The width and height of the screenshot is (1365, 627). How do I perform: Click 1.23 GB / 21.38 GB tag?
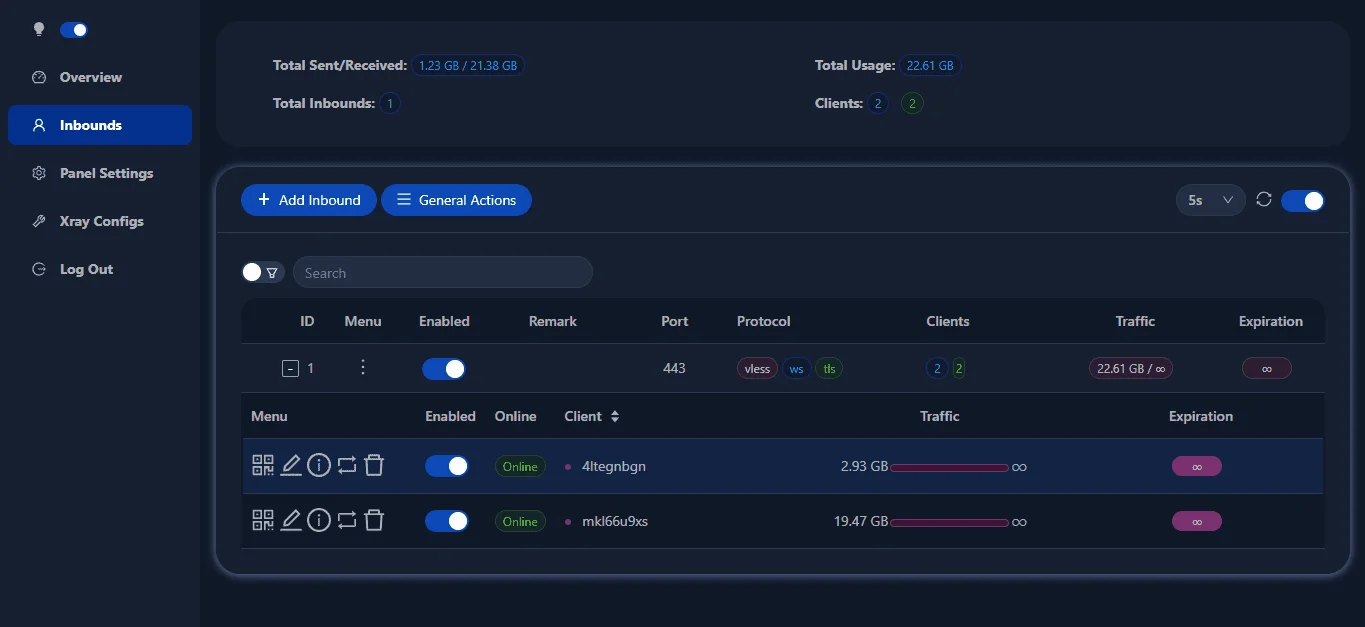(468, 65)
